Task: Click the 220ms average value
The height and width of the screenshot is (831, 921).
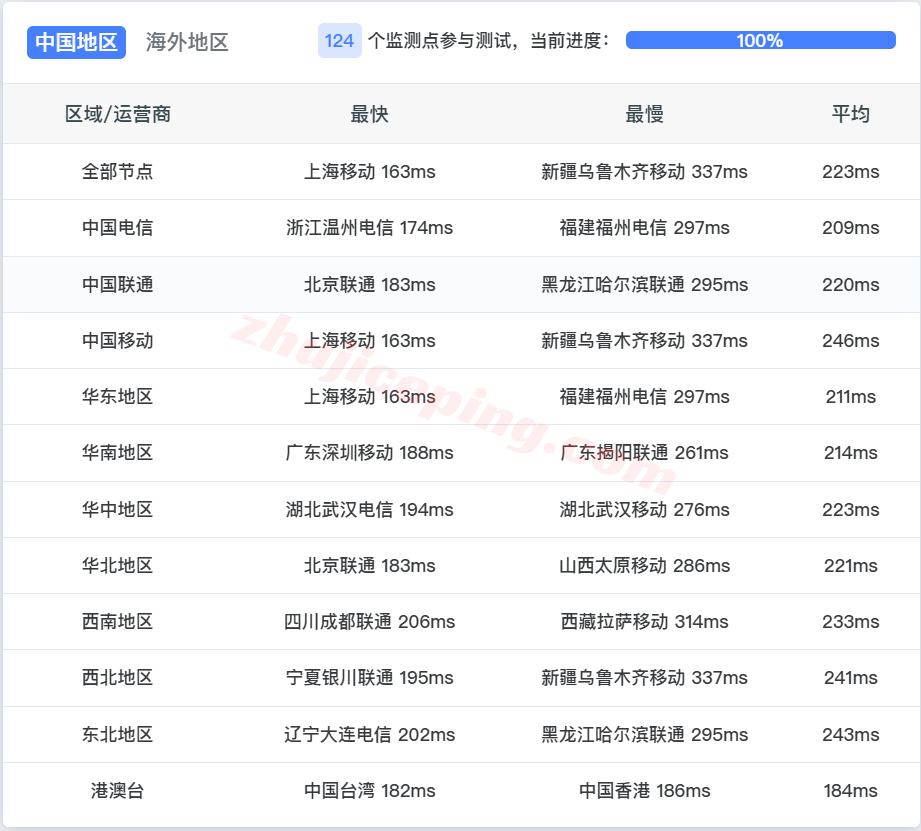Action: pos(851,284)
